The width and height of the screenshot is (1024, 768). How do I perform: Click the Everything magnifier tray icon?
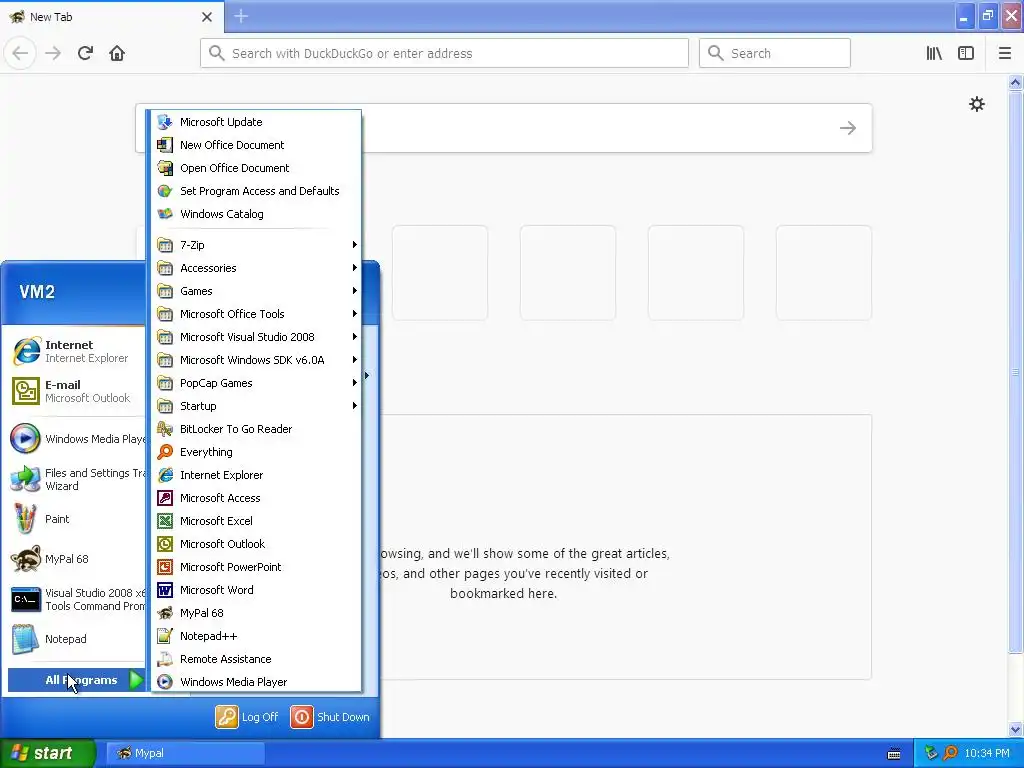950,753
